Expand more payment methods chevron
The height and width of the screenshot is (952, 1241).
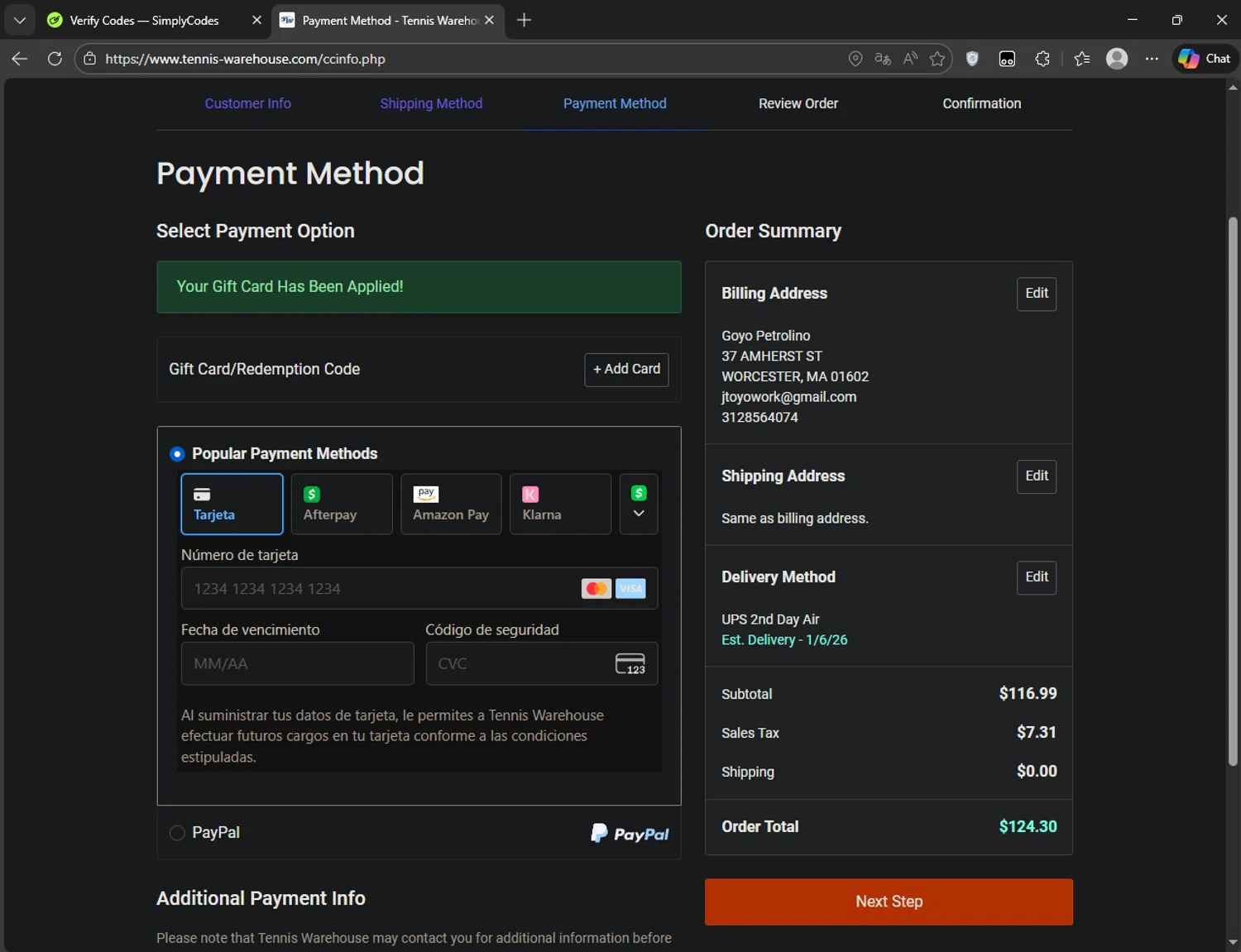tap(639, 505)
